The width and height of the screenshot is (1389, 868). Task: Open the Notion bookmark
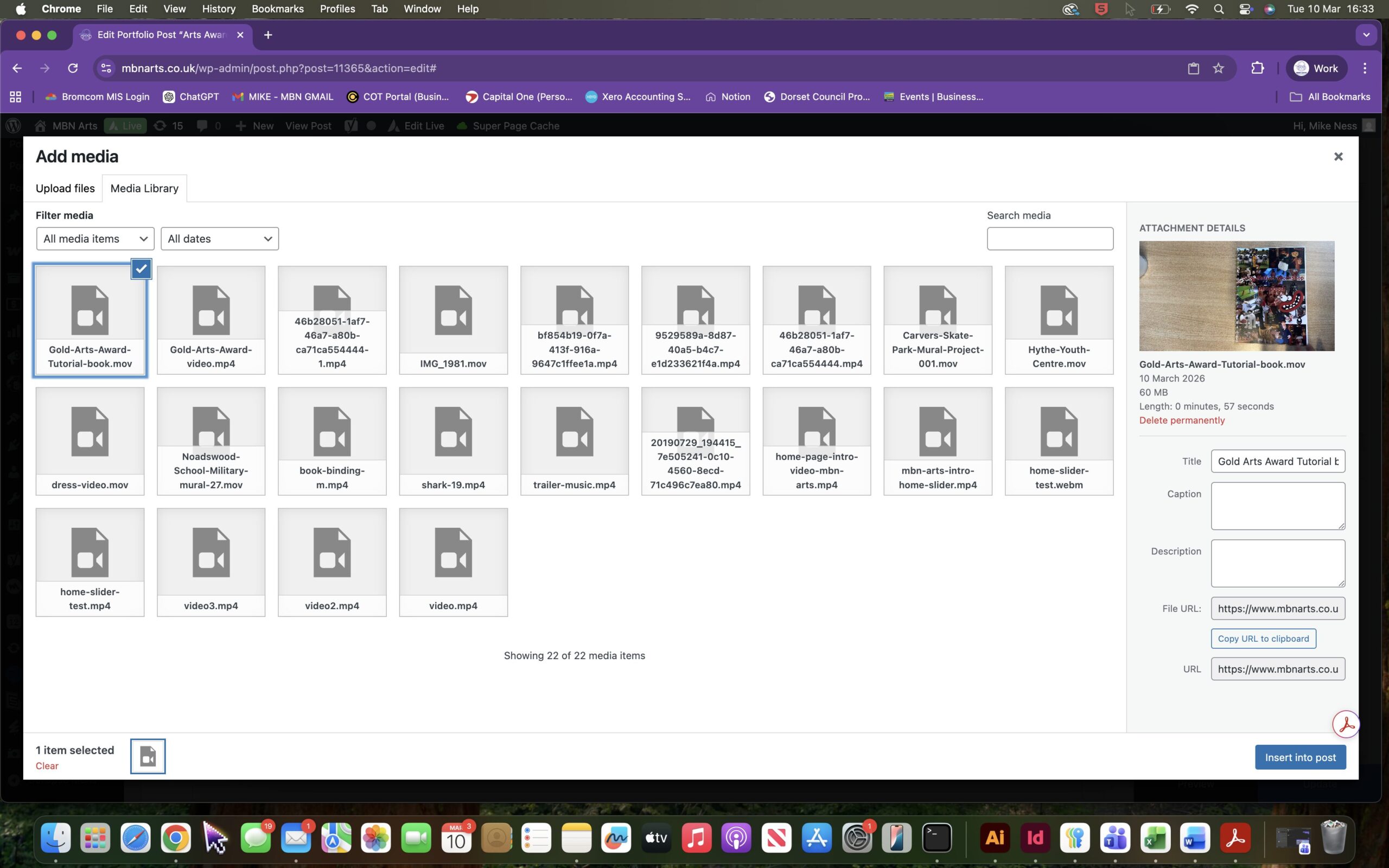coord(728,97)
